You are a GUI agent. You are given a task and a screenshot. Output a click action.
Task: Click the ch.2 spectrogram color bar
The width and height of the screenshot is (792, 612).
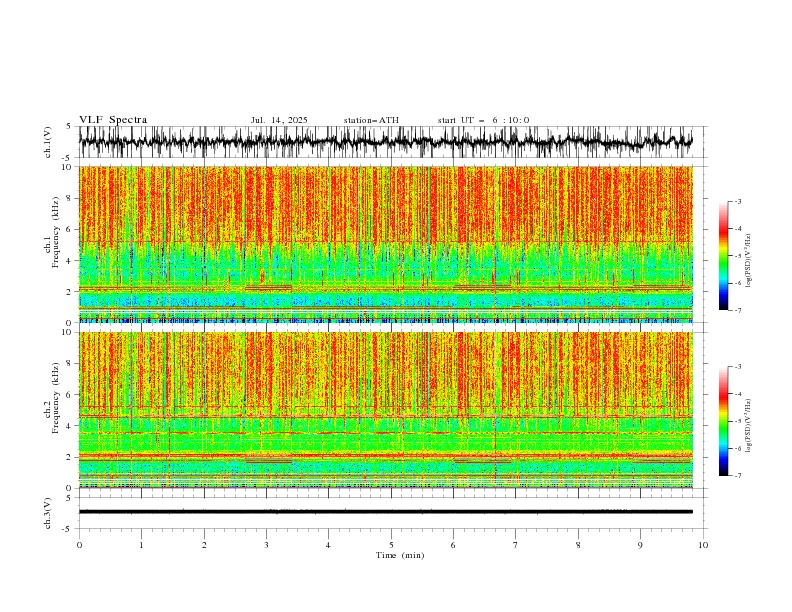point(724,421)
